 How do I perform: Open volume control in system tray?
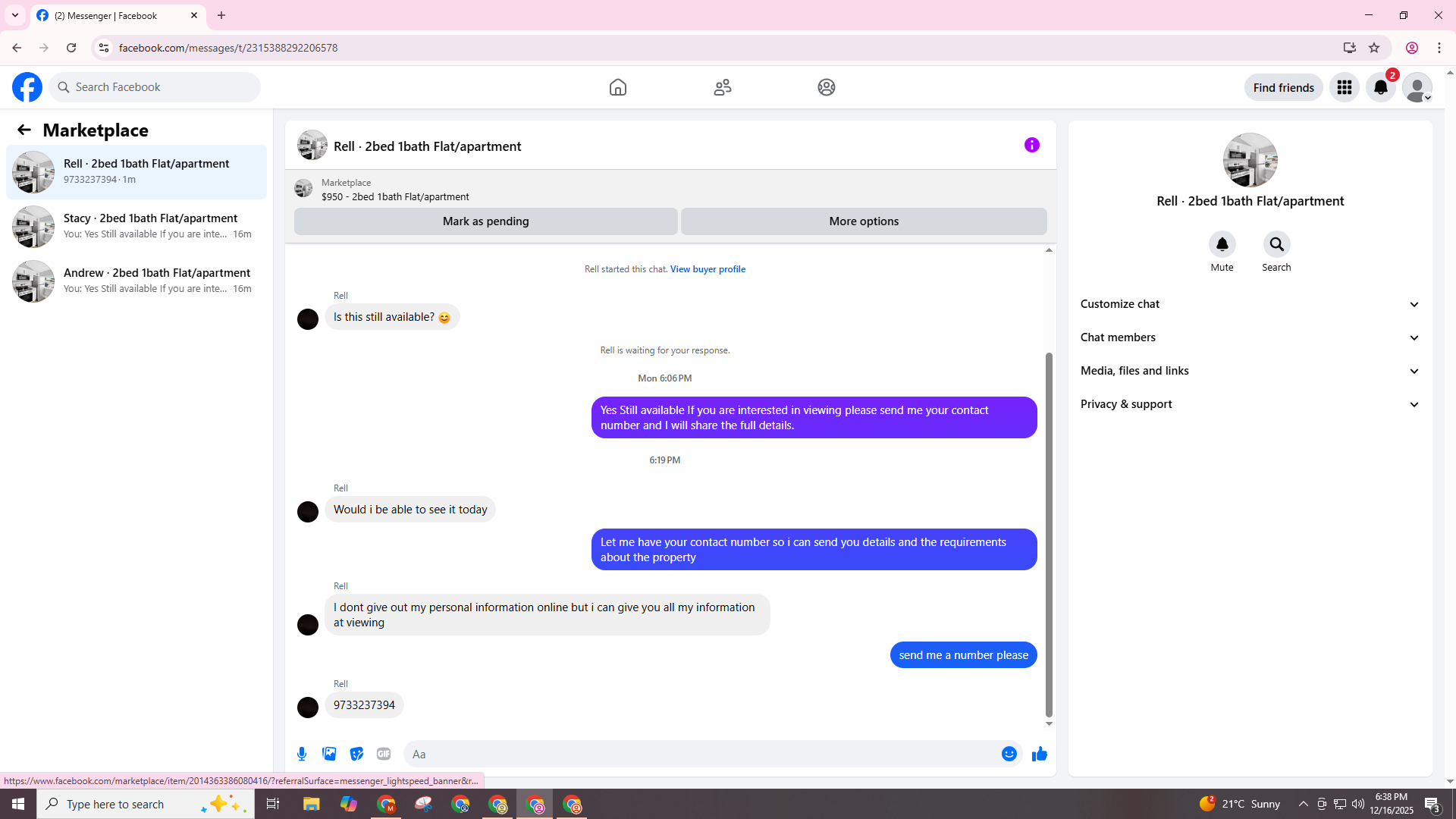pyautogui.click(x=1358, y=804)
